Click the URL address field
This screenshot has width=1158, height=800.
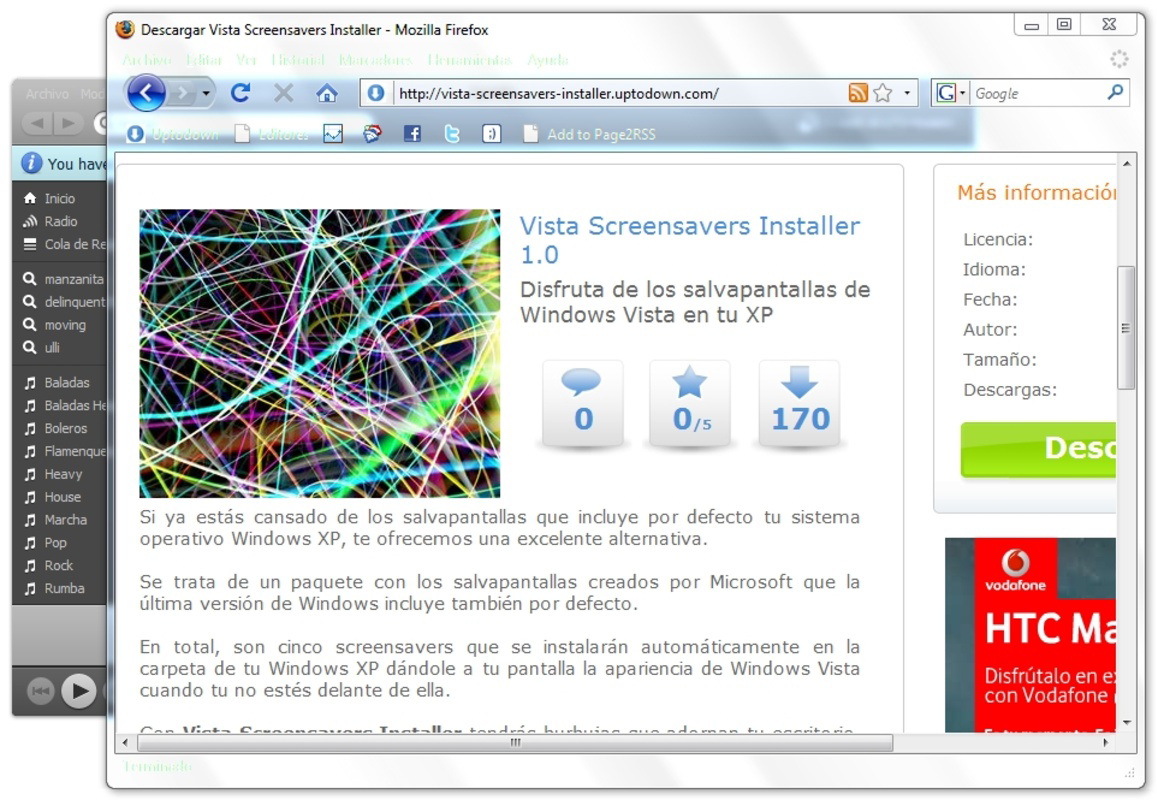tap(618, 93)
